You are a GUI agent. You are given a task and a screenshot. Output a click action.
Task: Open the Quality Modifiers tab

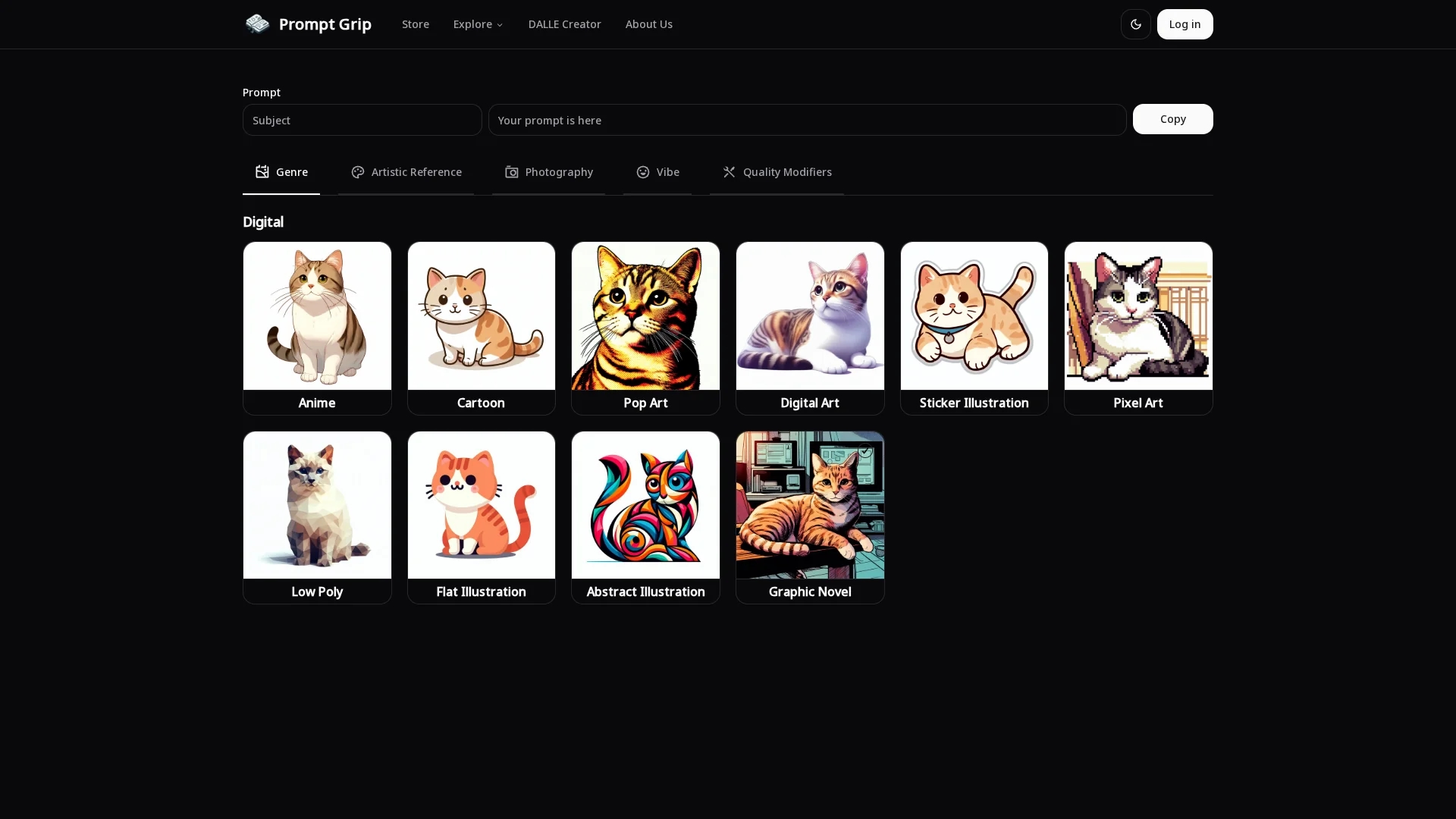[x=777, y=172]
